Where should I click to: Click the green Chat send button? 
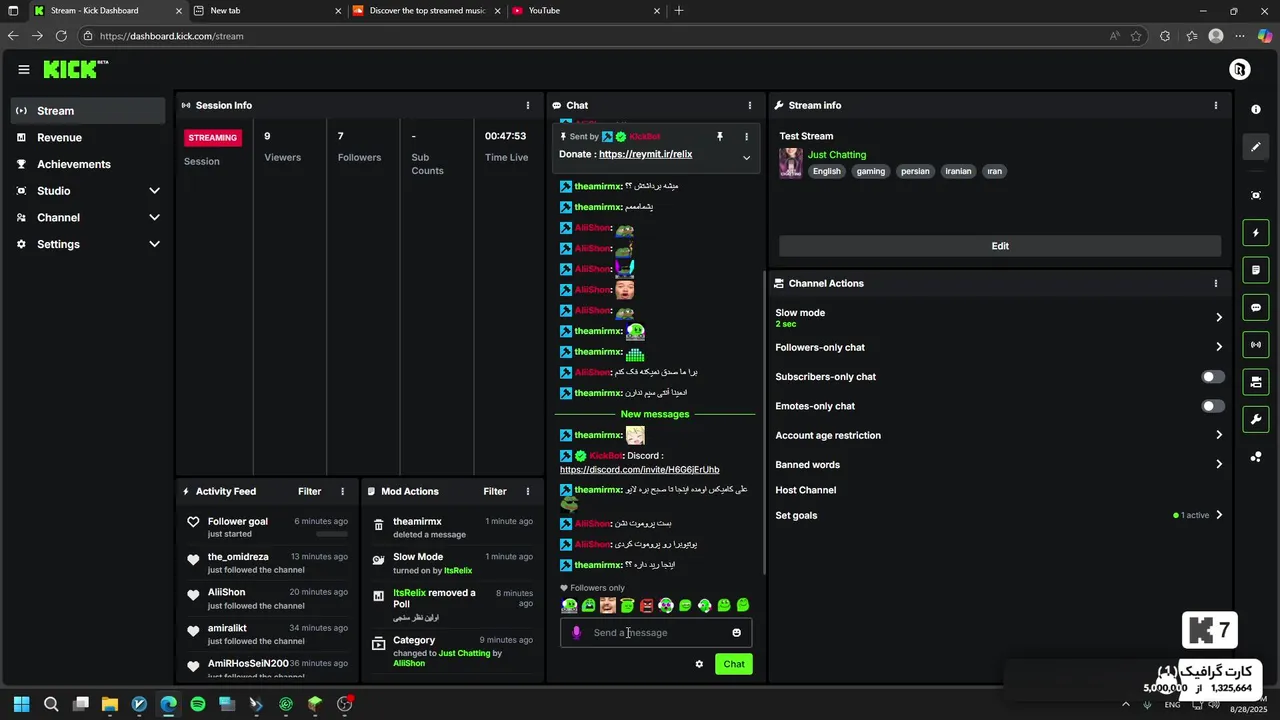734,664
